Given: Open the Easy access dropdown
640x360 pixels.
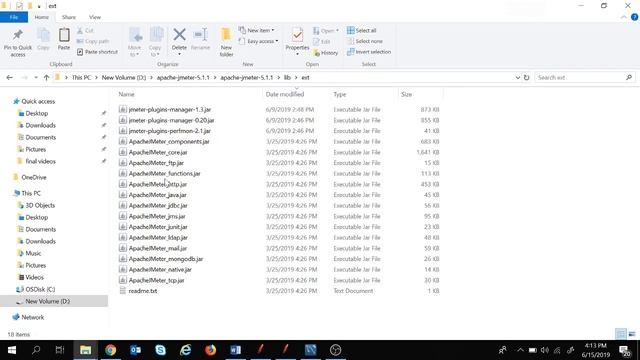Looking at the screenshot, I should coord(258,41).
